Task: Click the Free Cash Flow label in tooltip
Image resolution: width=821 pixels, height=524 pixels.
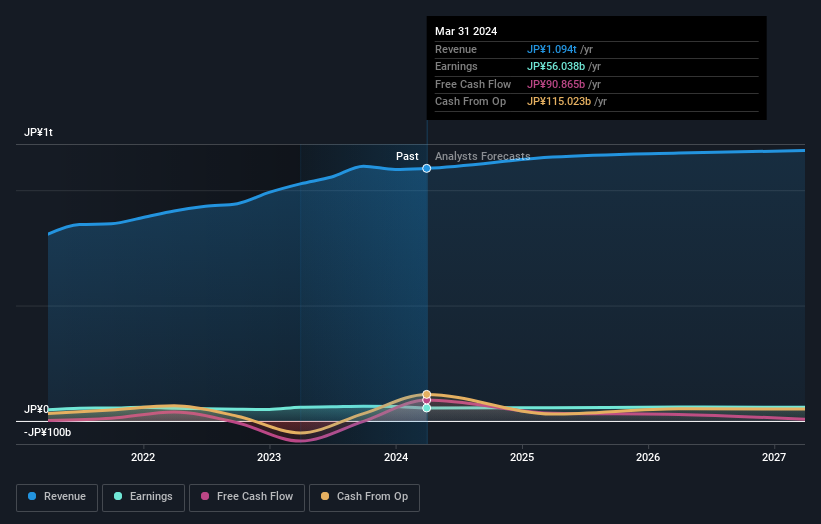Action: click(x=473, y=84)
